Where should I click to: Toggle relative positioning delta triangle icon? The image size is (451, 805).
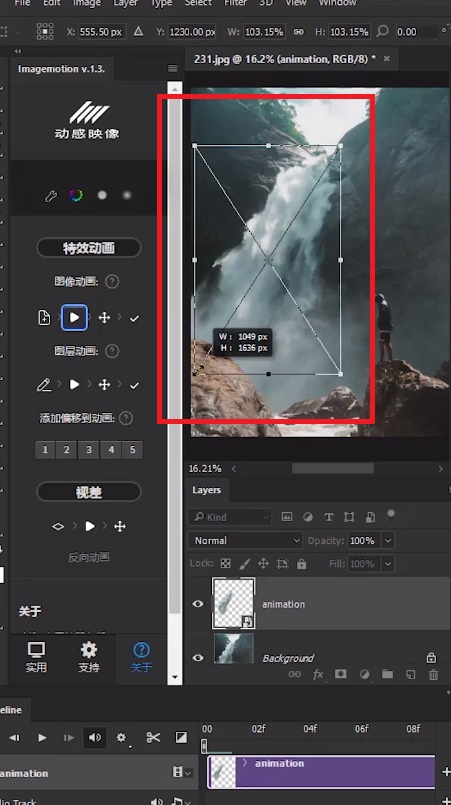coord(138,31)
